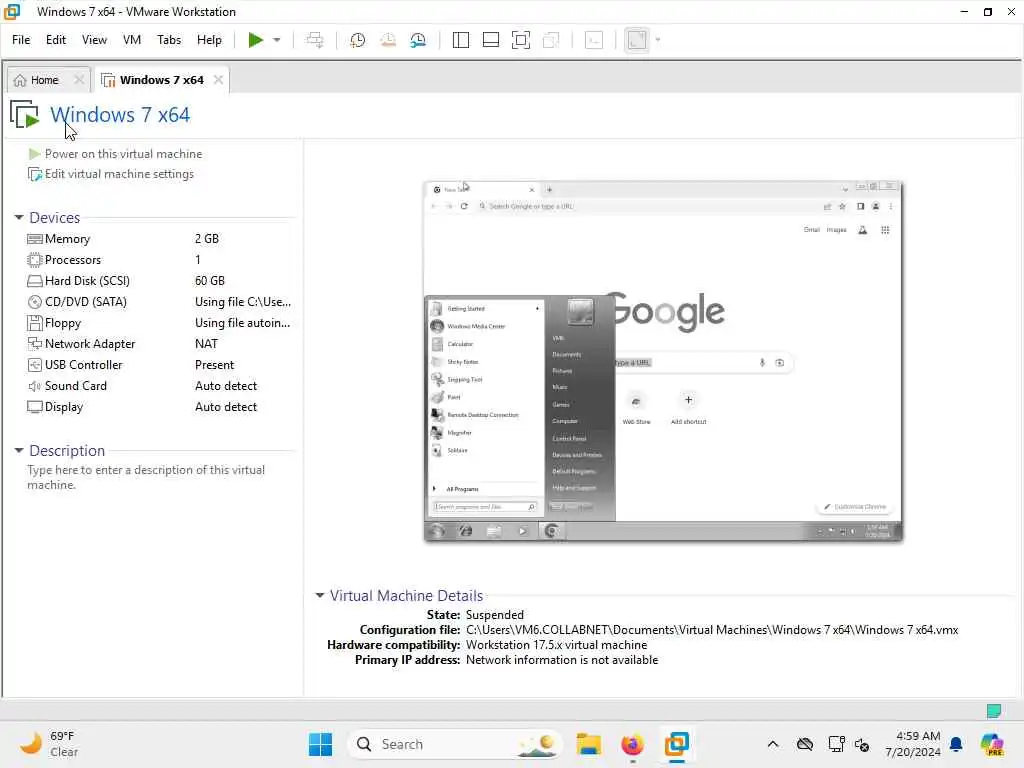This screenshot has width=1024, height=768.
Task: Collapse the Virtual Machine Details section
Action: 319,596
